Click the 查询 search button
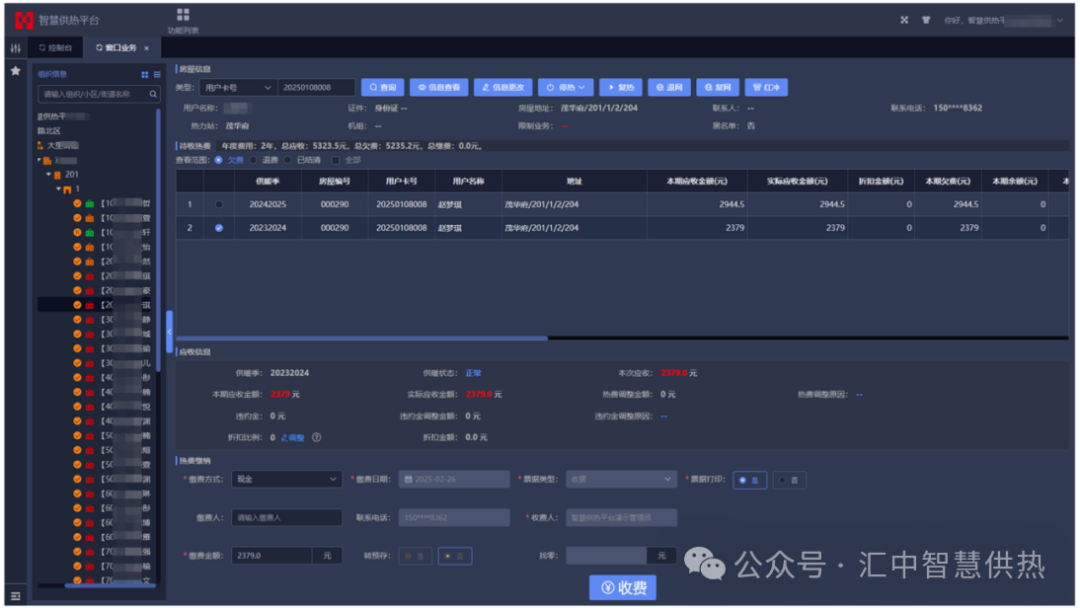The image size is (1080, 608). 382,87
